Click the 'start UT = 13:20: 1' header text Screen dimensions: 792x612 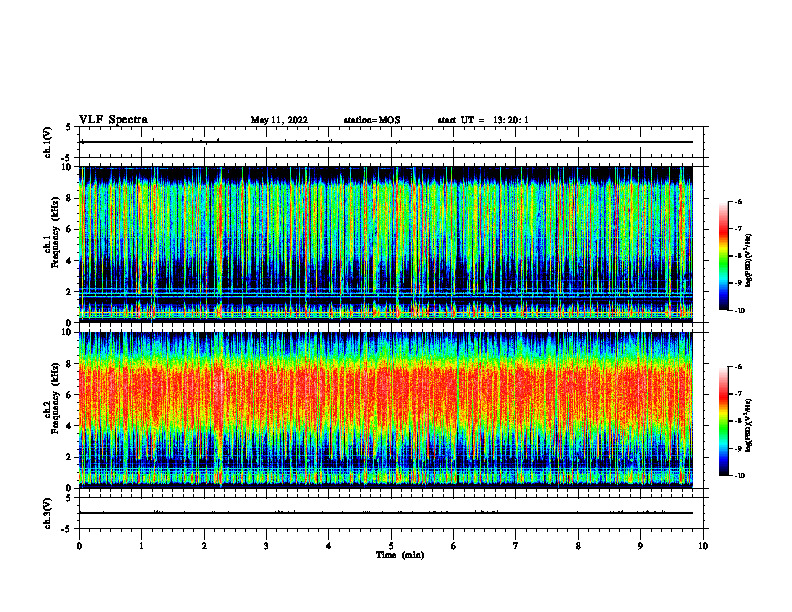(x=483, y=120)
